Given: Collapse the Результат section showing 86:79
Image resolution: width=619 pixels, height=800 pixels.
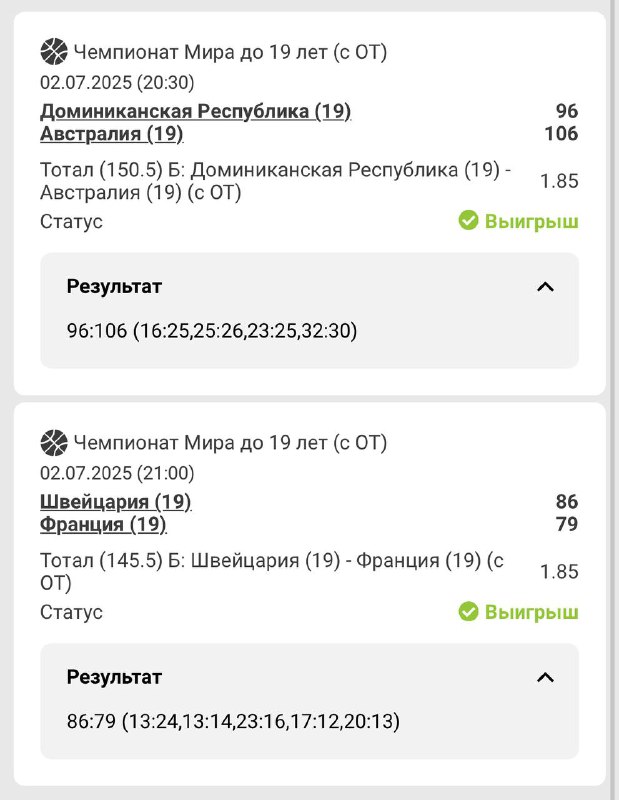Looking at the screenshot, I should pyautogui.click(x=545, y=677).
